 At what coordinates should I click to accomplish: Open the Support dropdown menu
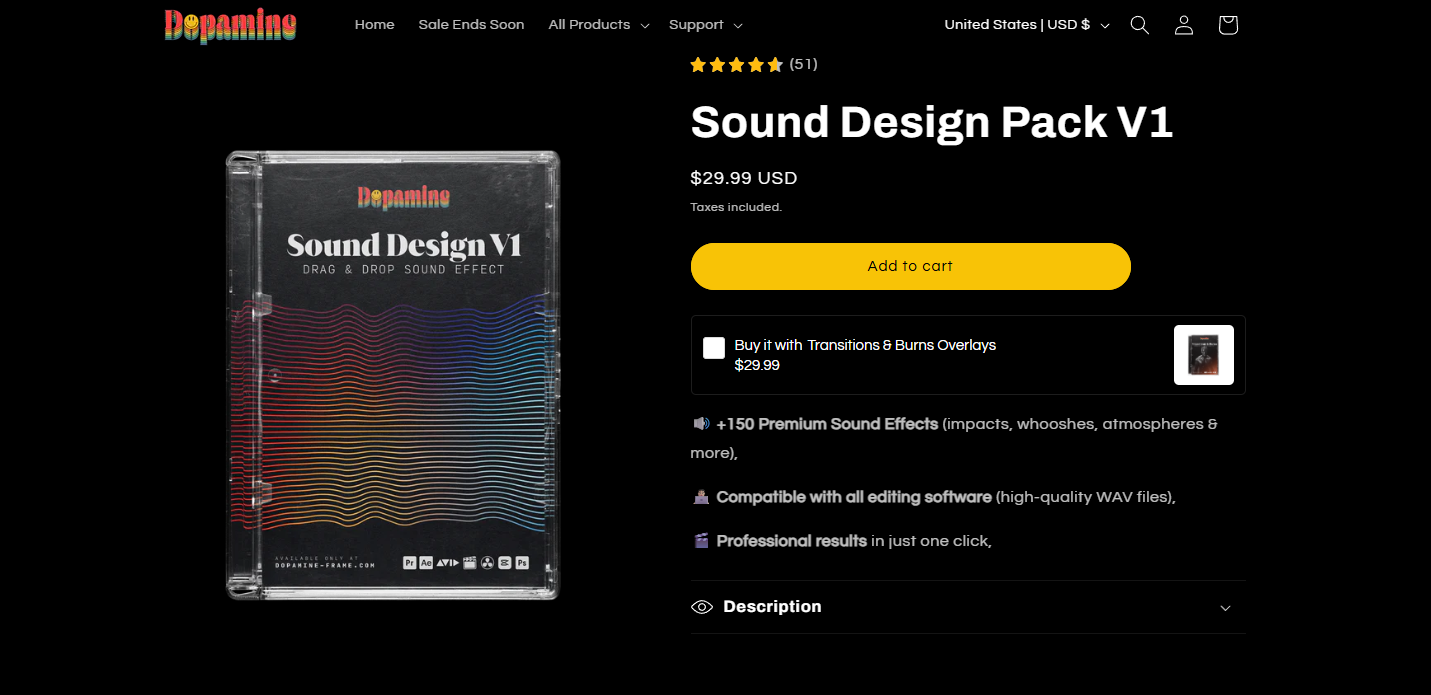[x=705, y=25]
